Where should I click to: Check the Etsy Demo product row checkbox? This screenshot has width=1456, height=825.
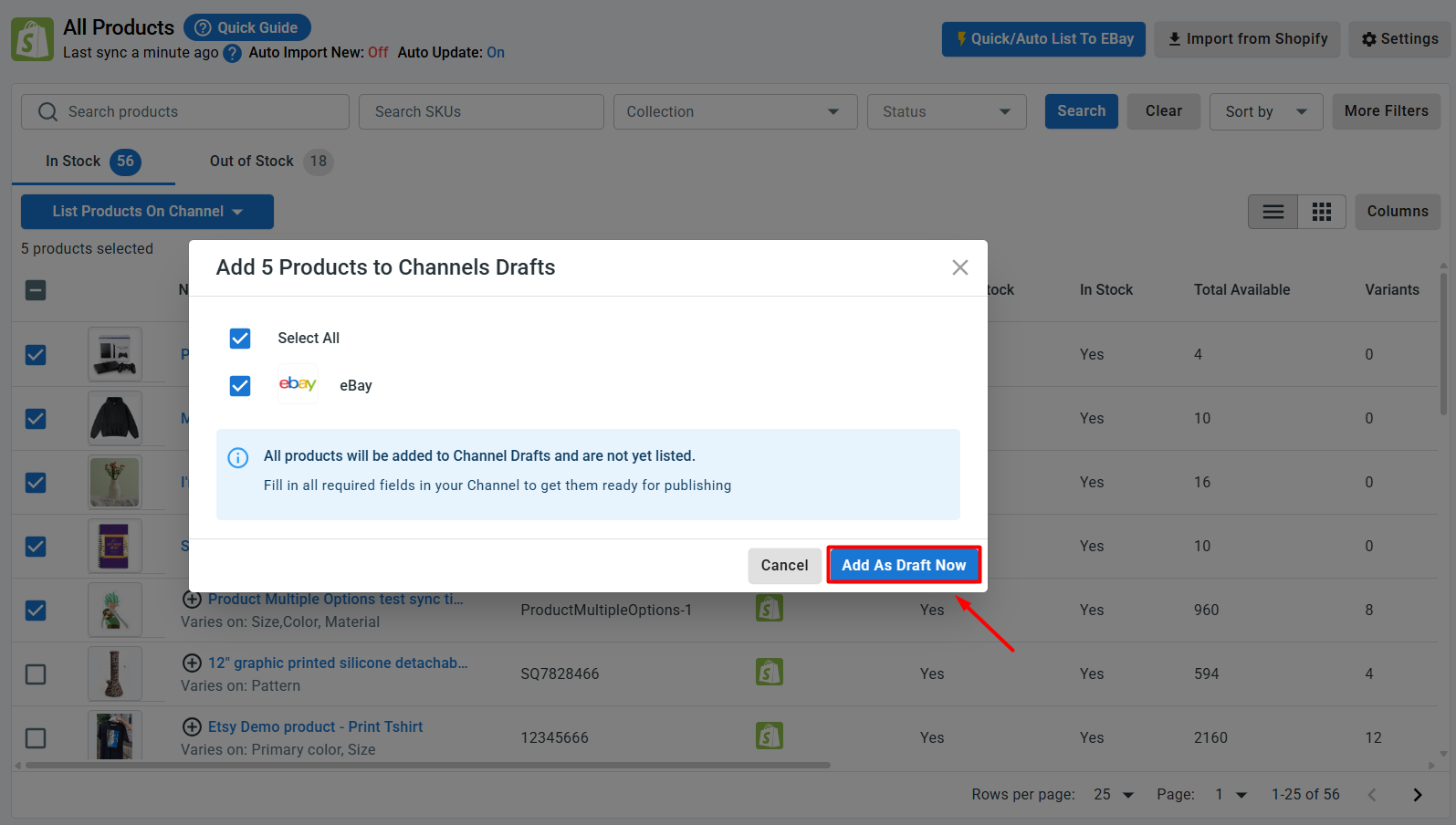(36, 737)
